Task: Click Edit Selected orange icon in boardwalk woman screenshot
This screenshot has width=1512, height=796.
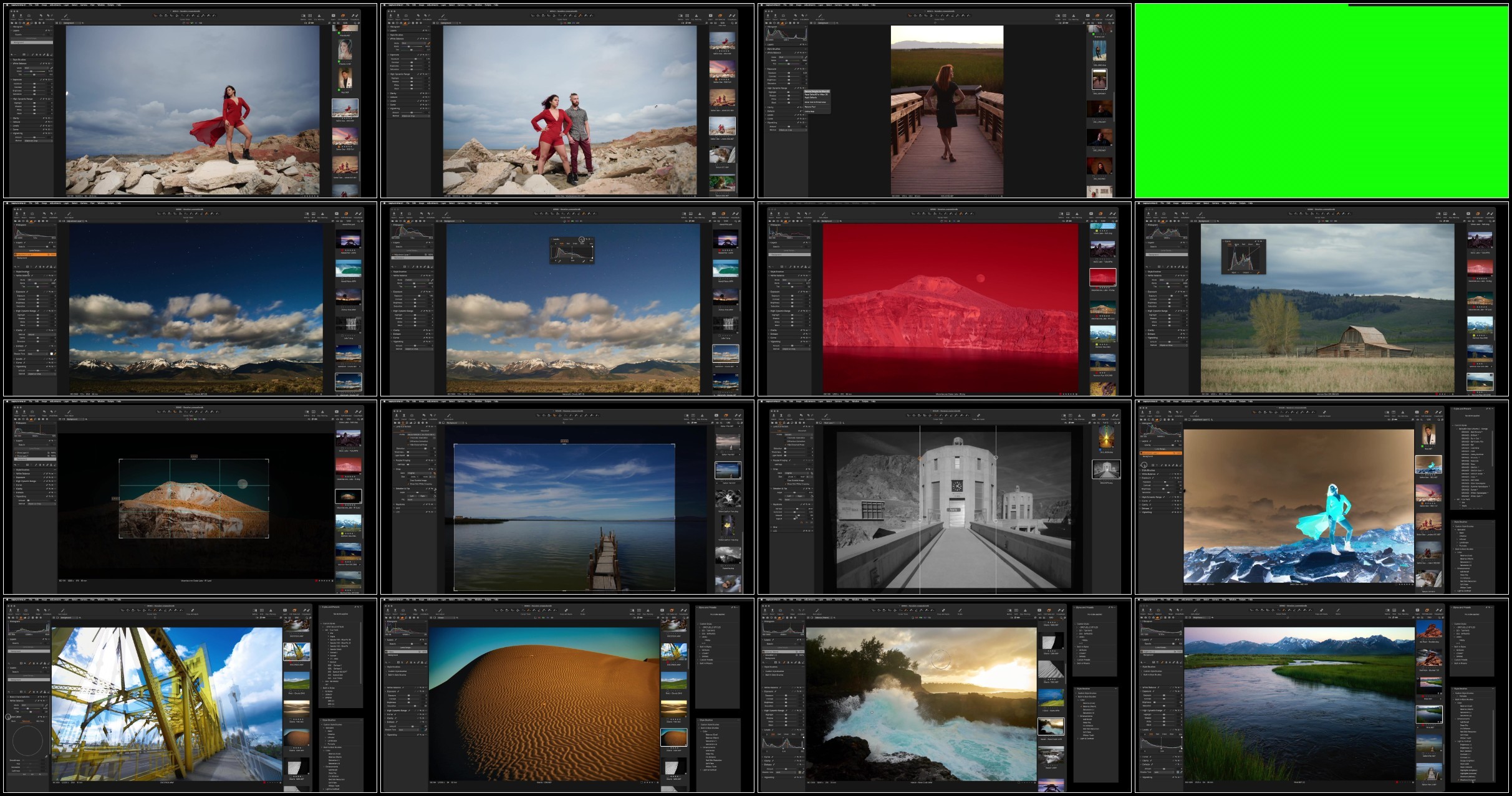Action: point(1097,16)
